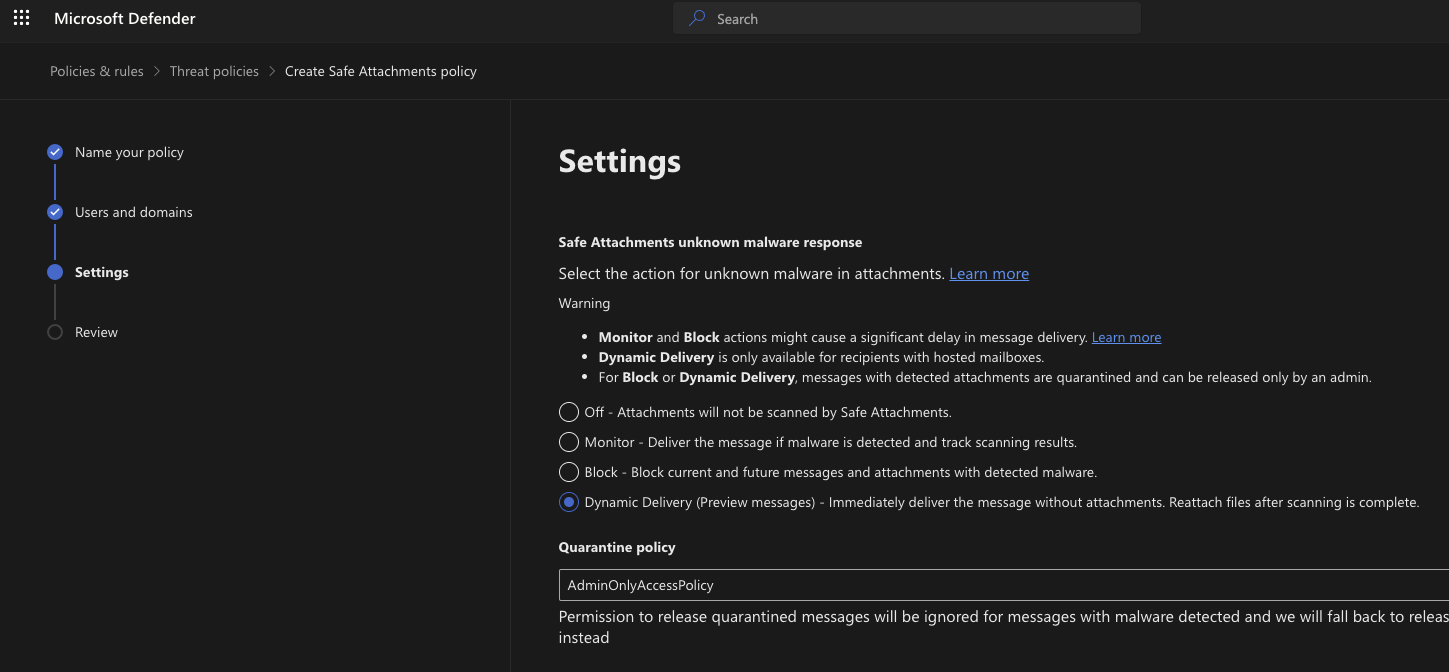Select the Dynamic Delivery radio option
Screen dimensions: 1449x672
[568, 502]
